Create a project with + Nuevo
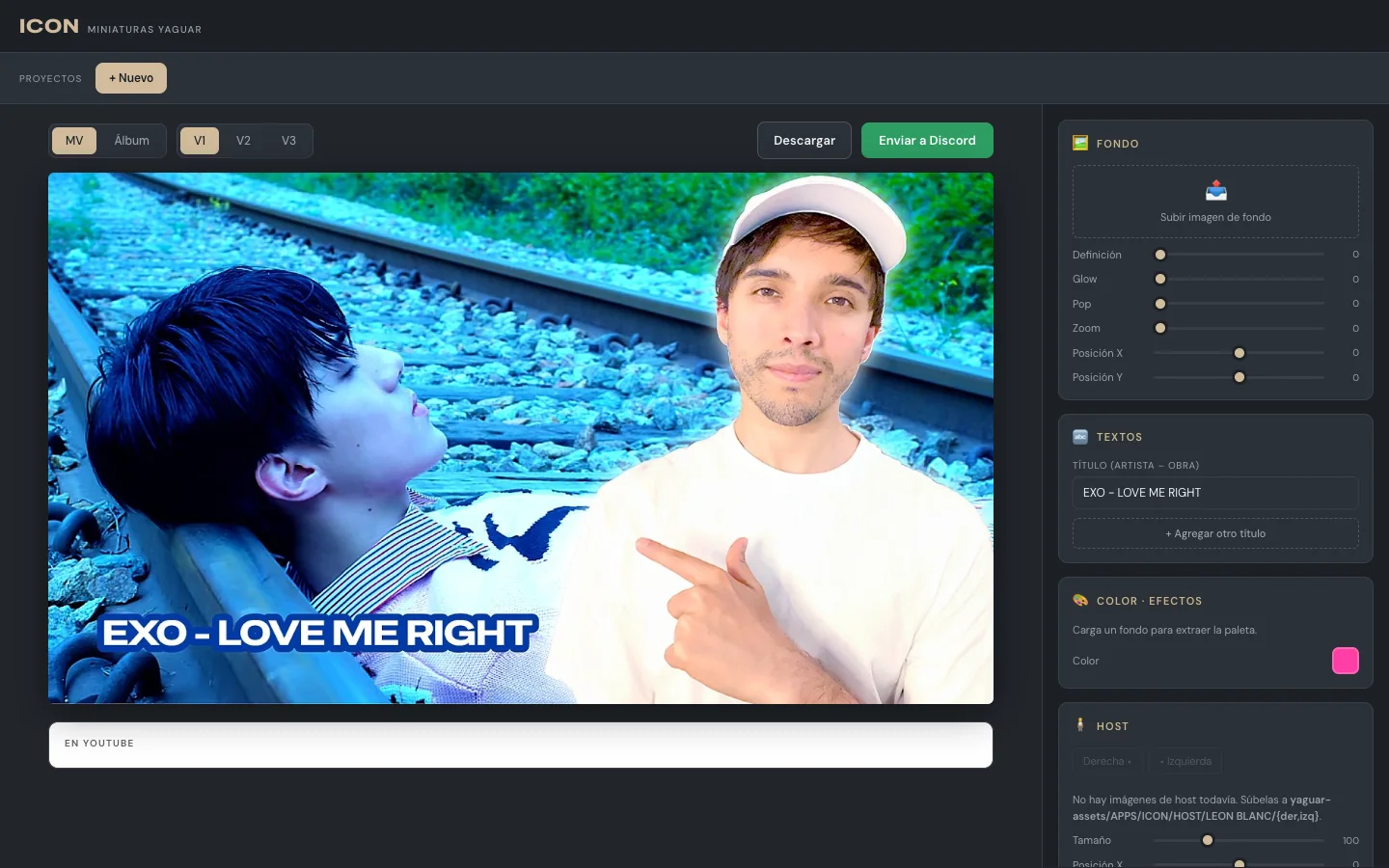Image resolution: width=1389 pixels, height=868 pixels. 131,78
